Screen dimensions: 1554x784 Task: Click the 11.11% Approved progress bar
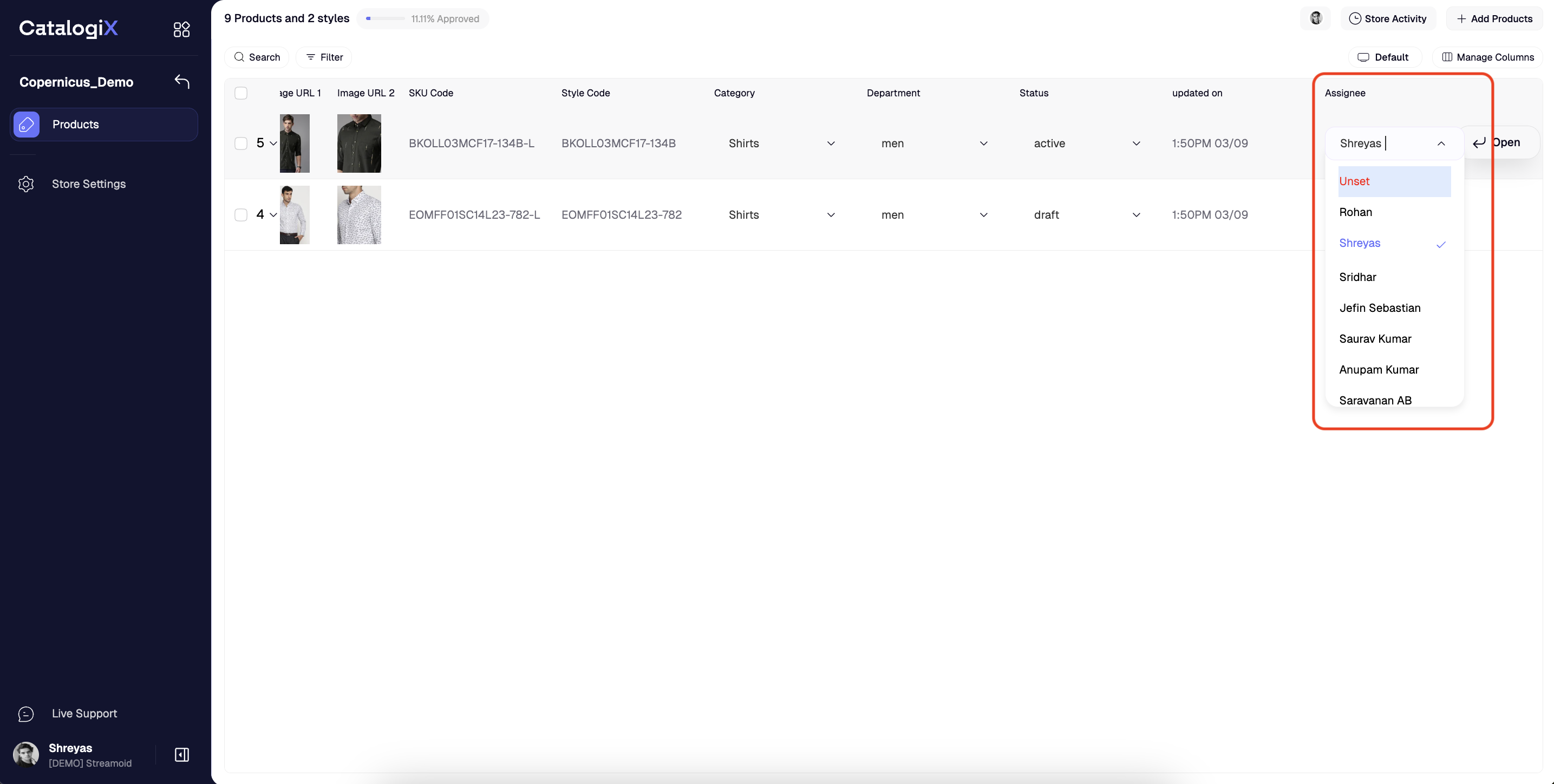click(x=386, y=19)
